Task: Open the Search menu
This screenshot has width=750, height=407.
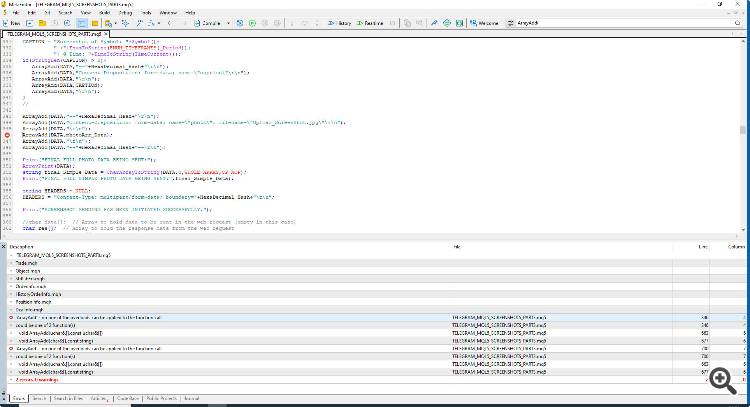Action: pos(65,13)
